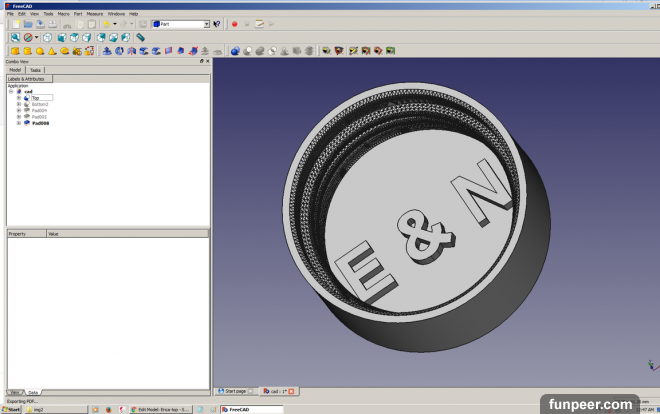
Task: Select the Measure distance ruler icon
Action: coord(141,37)
